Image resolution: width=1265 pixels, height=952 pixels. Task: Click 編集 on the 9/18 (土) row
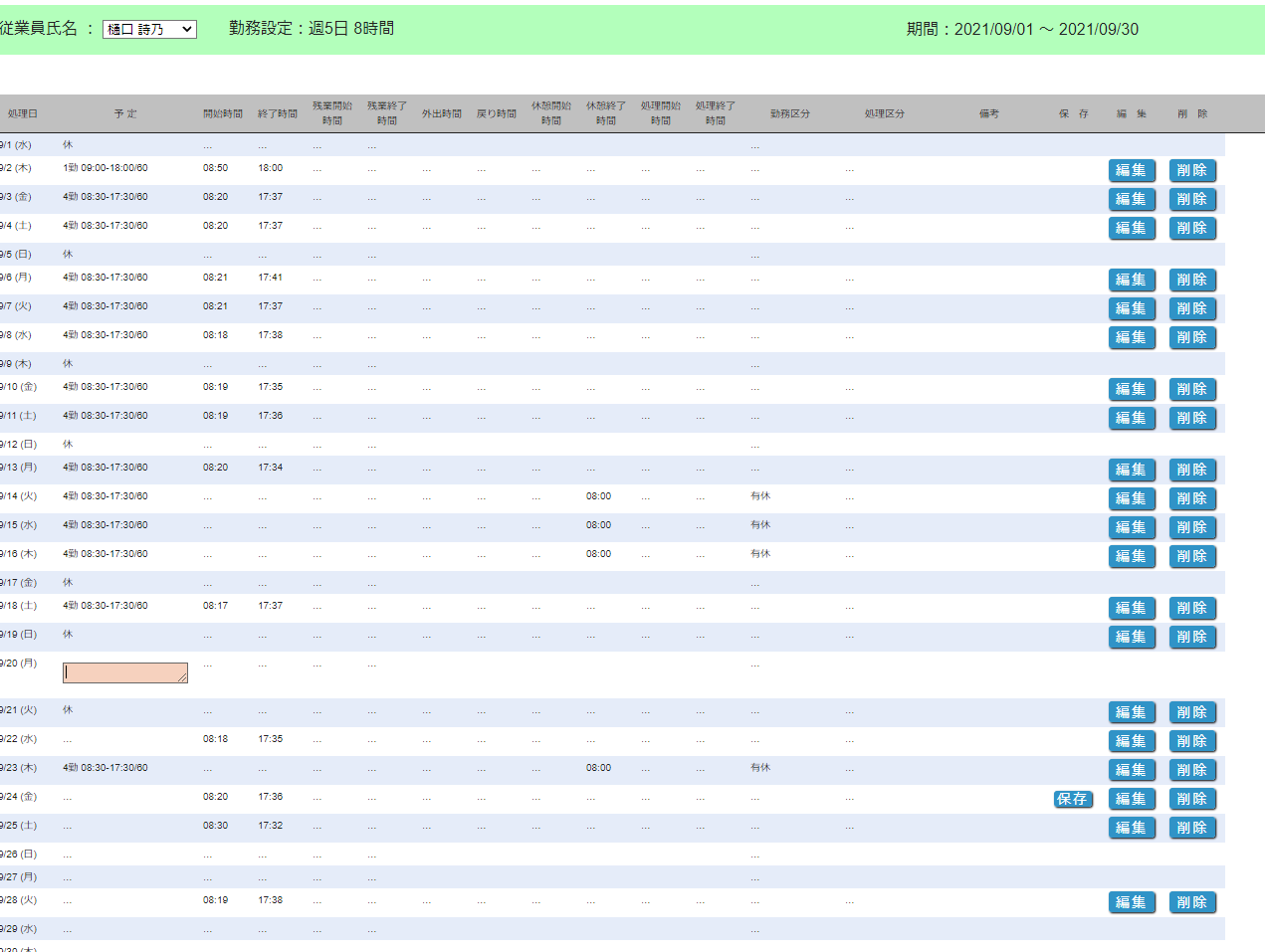[x=1132, y=608]
